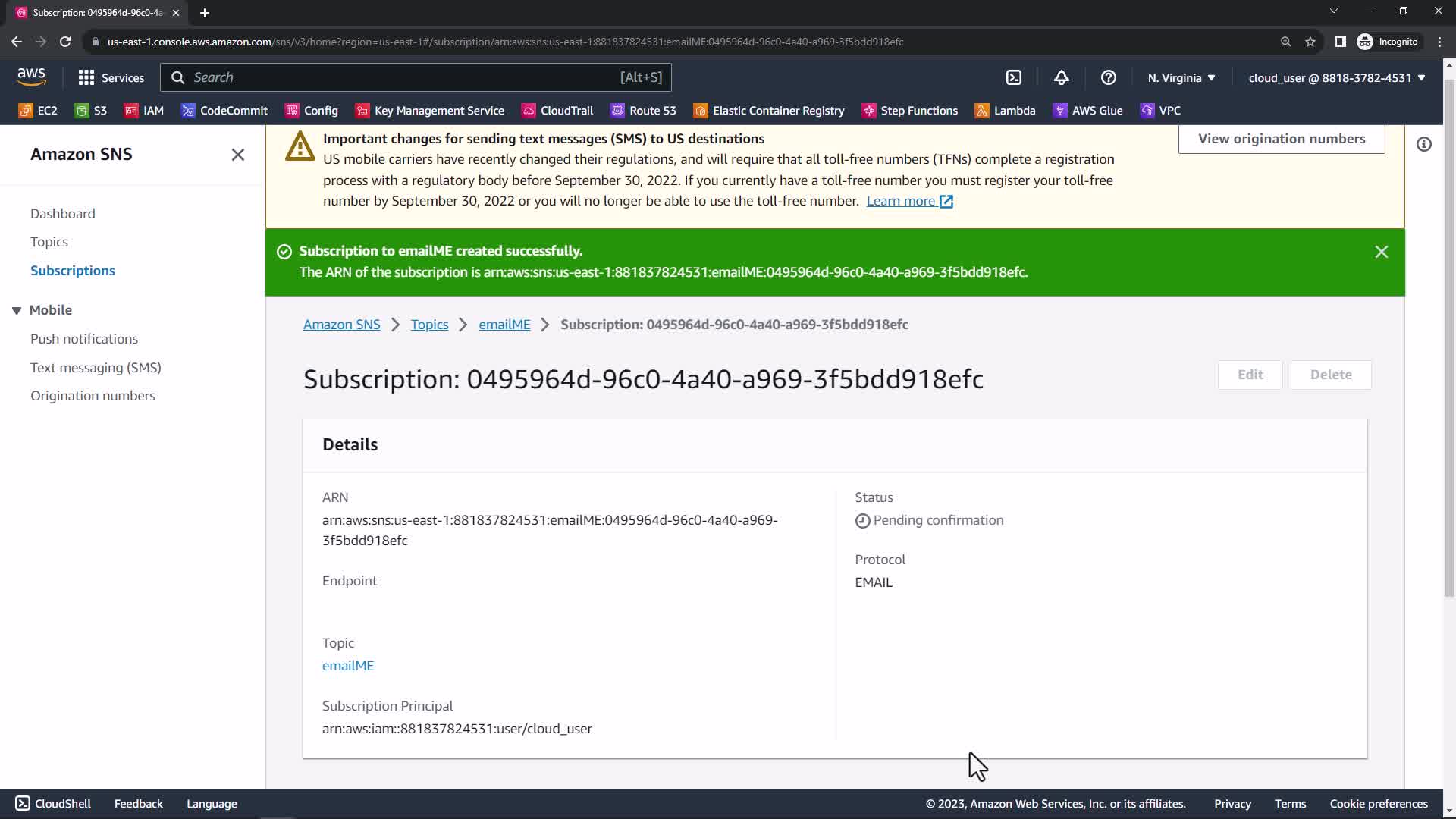Open the emailME topic link in the Details panel
This screenshot has height=819, width=1456.
point(347,665)
